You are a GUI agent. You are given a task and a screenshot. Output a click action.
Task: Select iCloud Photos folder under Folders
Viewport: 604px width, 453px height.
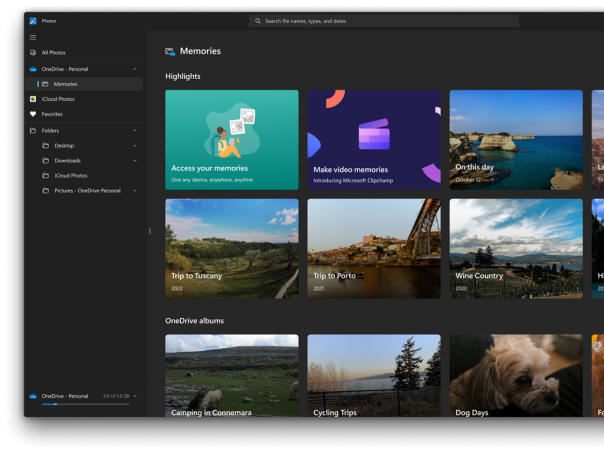[70, 175]
